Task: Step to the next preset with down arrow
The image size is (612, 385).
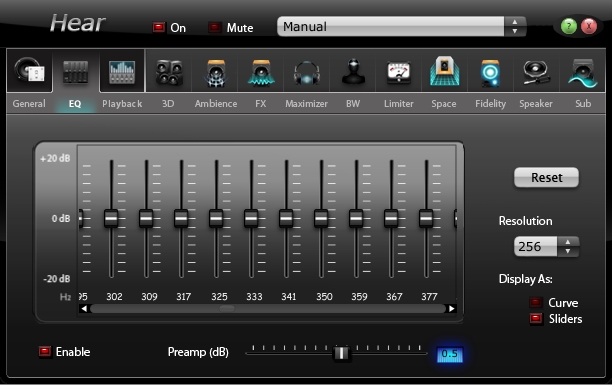Action: [515, 31]
